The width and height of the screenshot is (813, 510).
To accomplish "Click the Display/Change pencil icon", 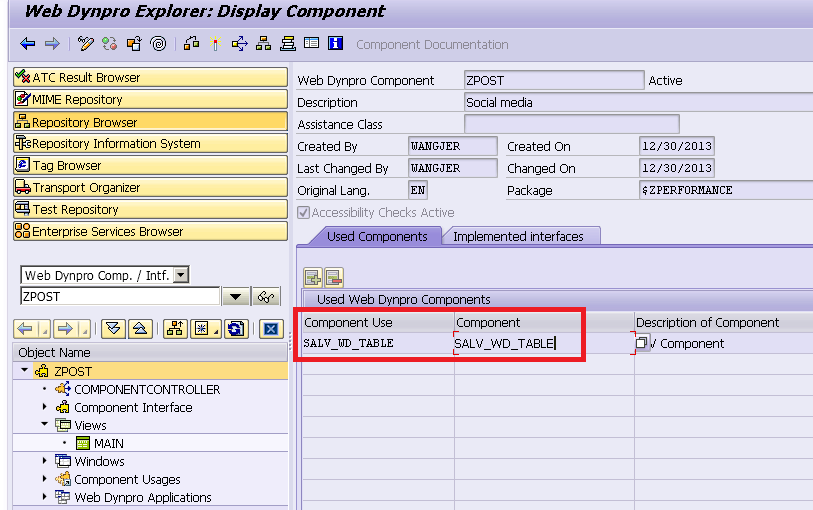I will pos(86,44).
